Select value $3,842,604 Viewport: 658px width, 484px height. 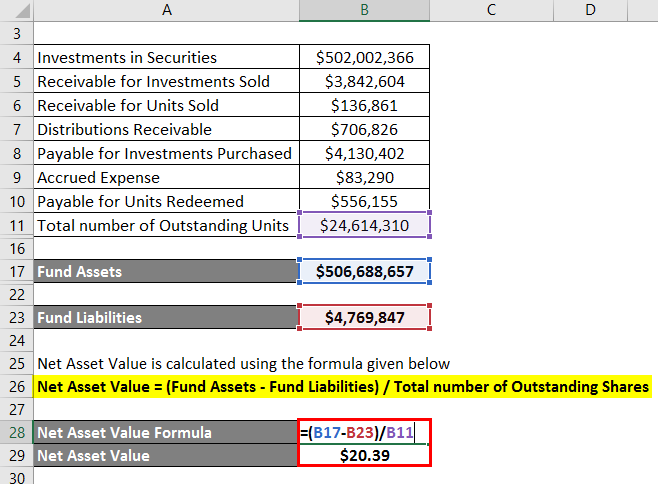[364, 81]
